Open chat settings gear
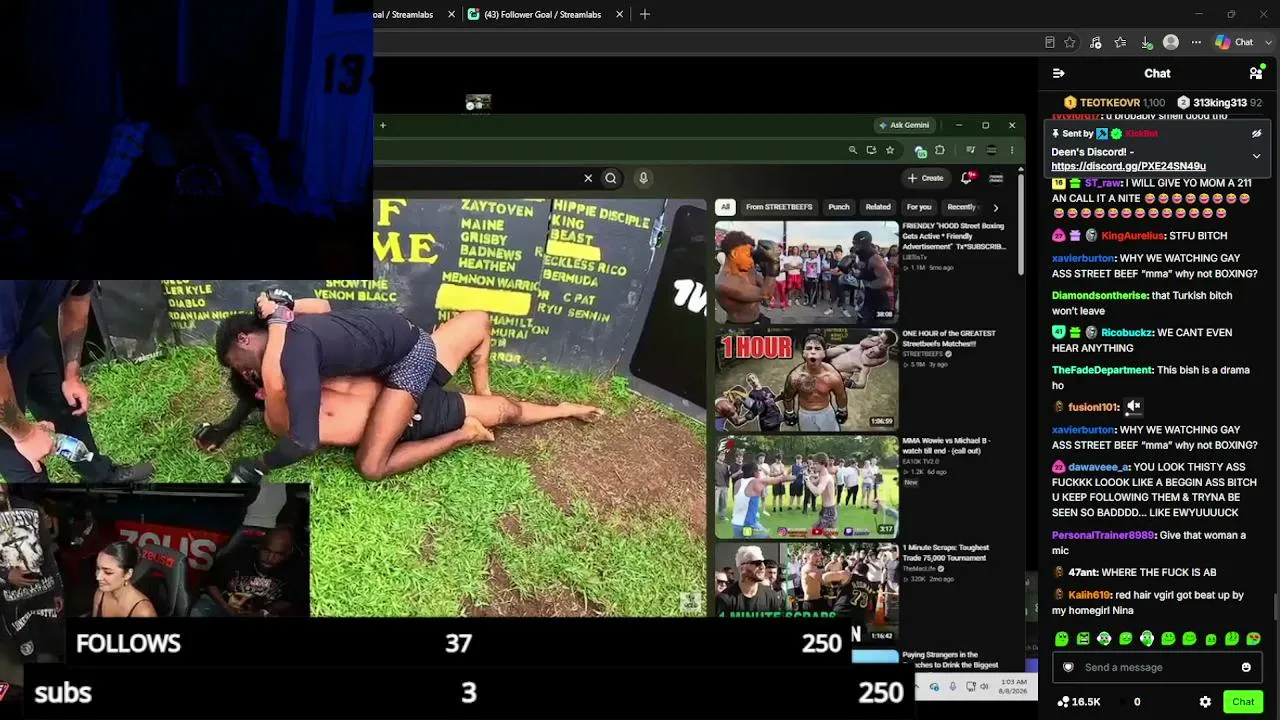 click(x=1205, y=702)
